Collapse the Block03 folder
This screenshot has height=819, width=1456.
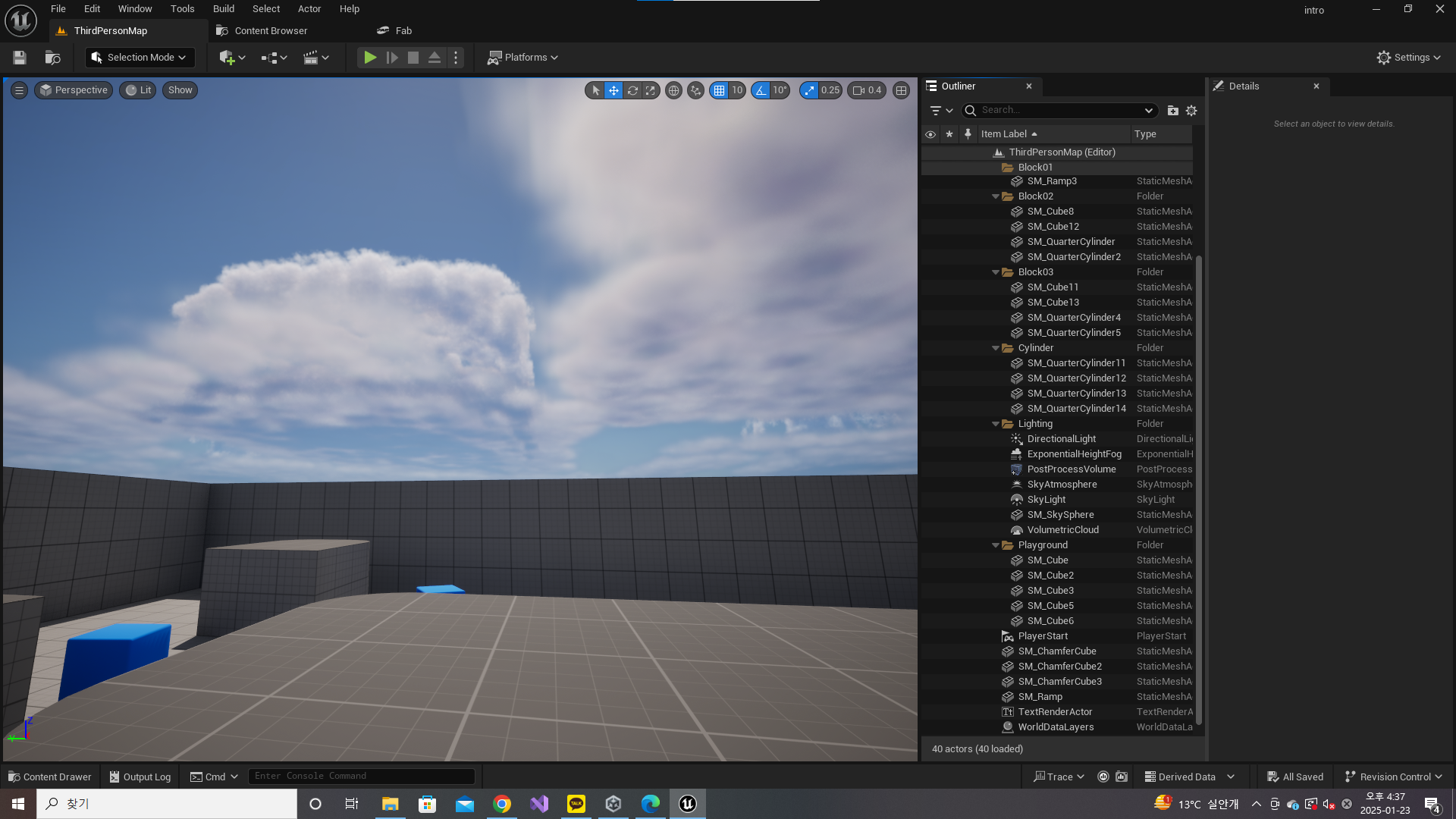click(x=996, y=272)
